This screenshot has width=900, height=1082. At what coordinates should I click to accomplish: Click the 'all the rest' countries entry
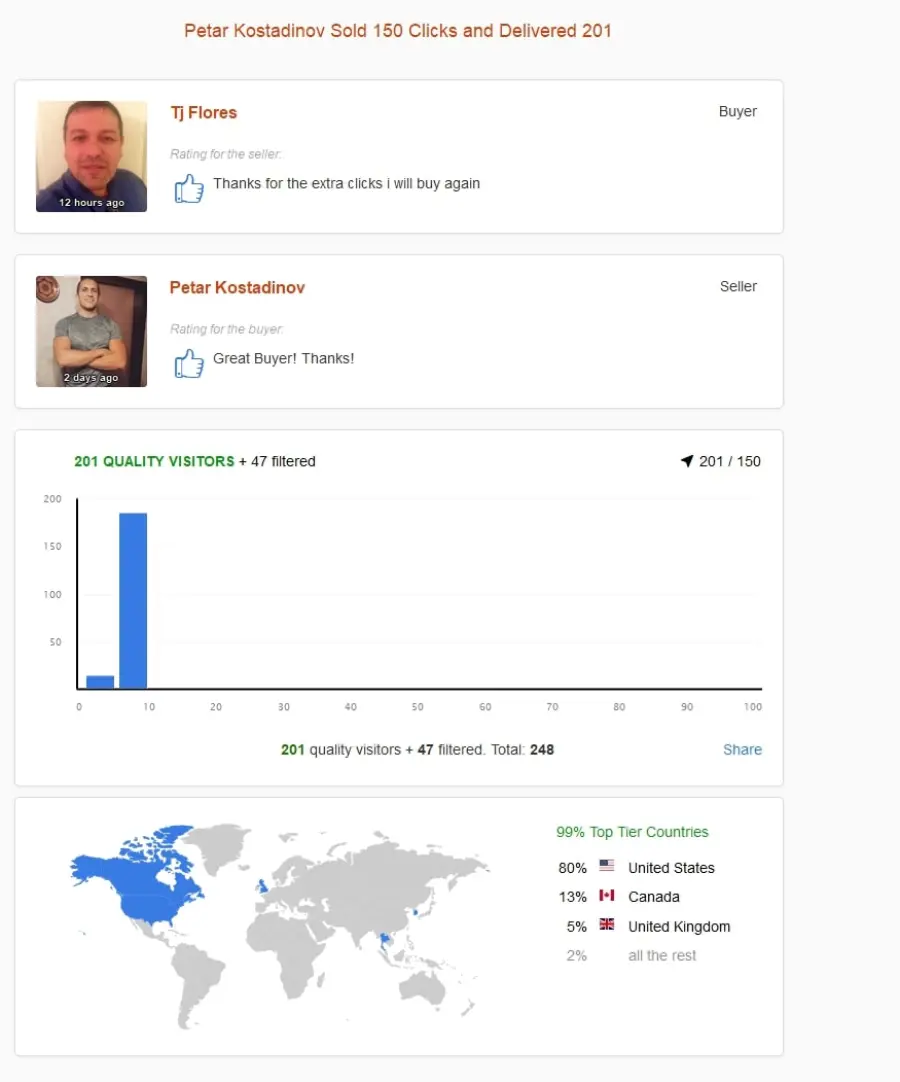[662, 956]
